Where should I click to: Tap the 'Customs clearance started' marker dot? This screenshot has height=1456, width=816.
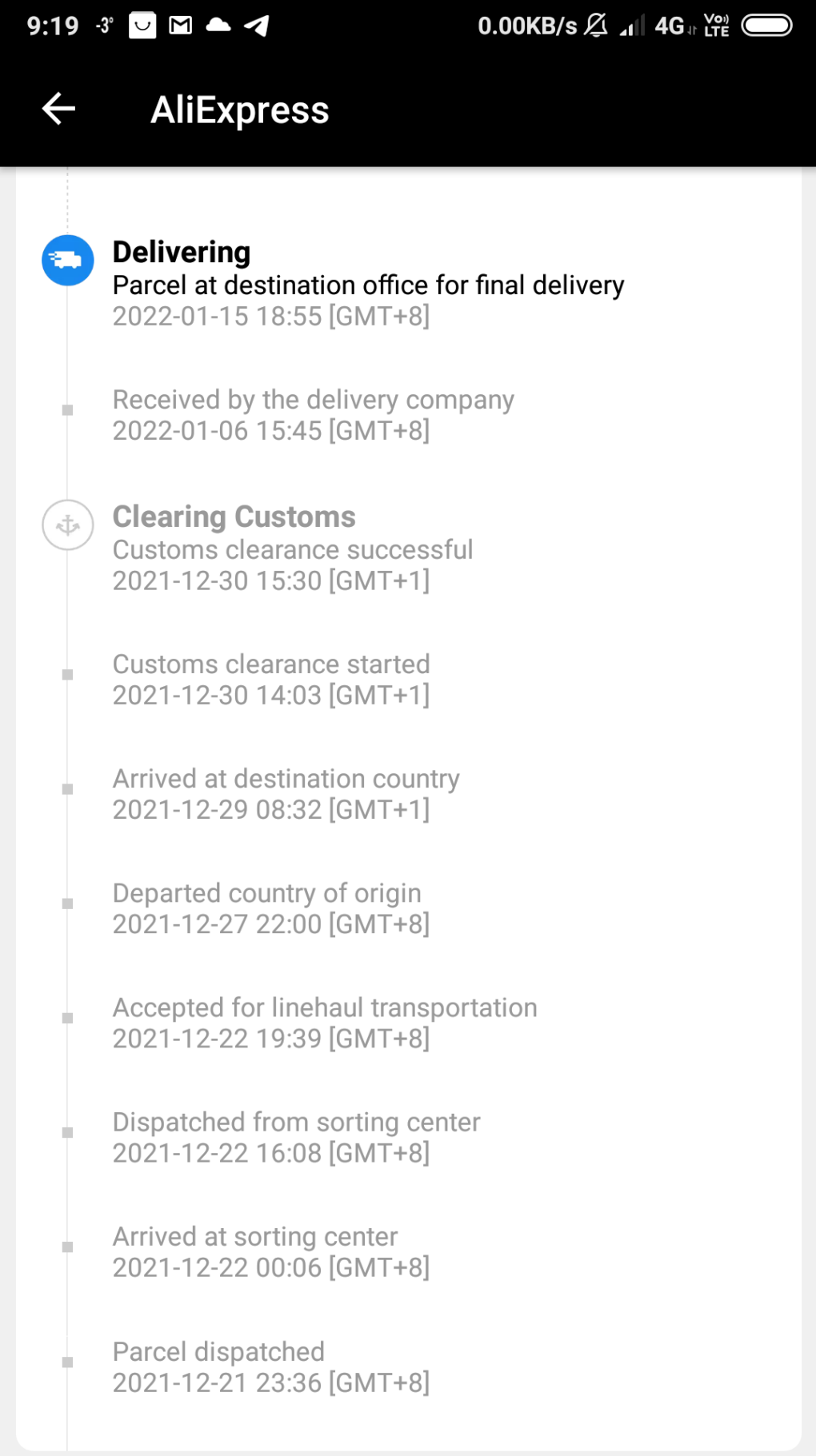tap(68, 675)
